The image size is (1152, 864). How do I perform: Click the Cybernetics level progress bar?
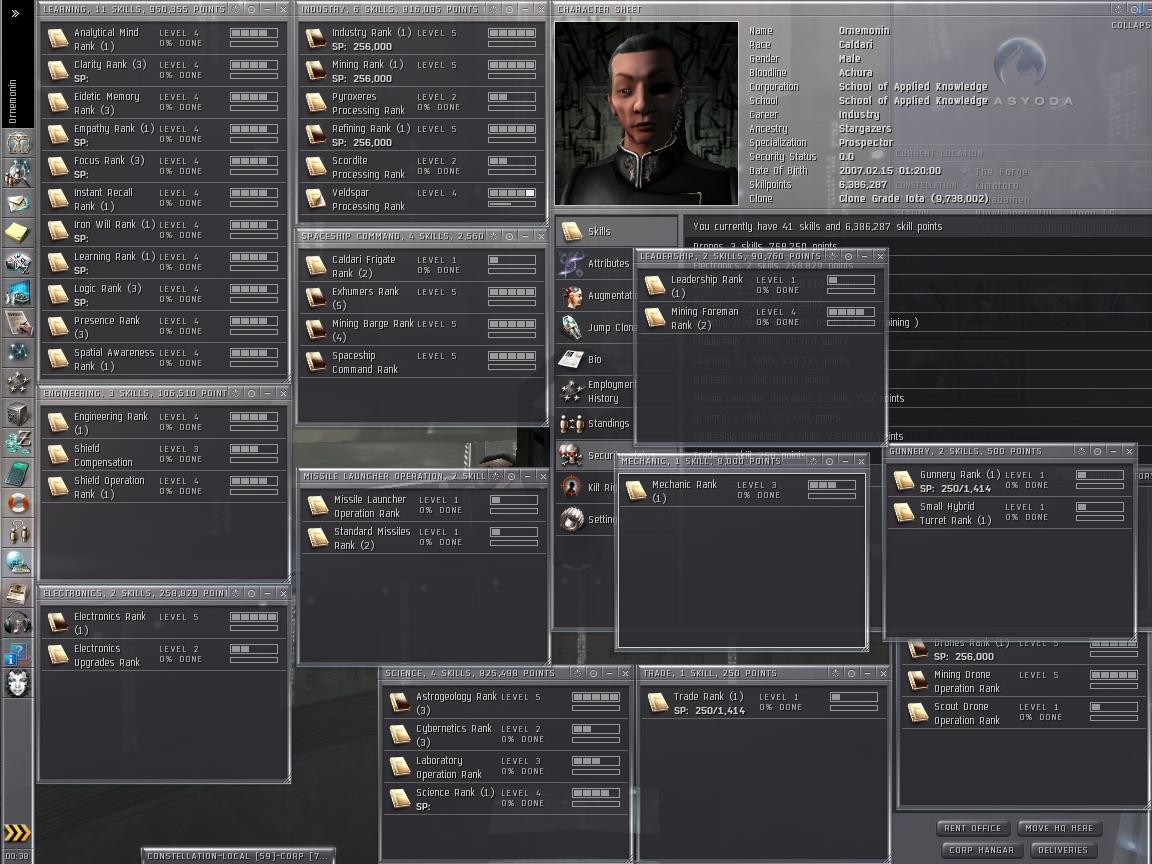pyautogui.click(x=596, y=729)
